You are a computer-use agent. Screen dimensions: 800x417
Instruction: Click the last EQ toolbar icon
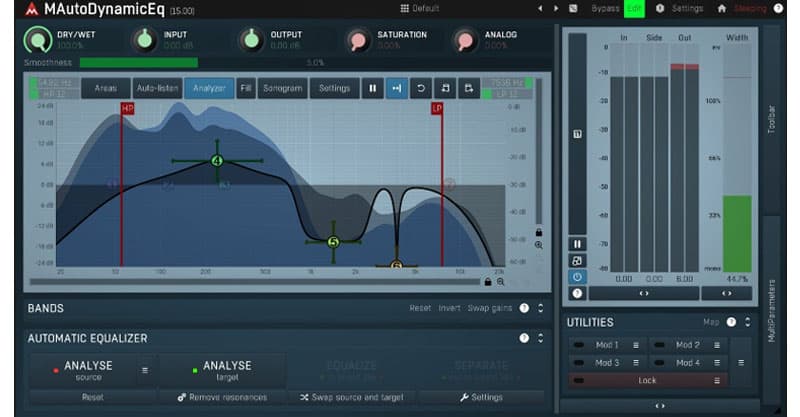[469, 88]
